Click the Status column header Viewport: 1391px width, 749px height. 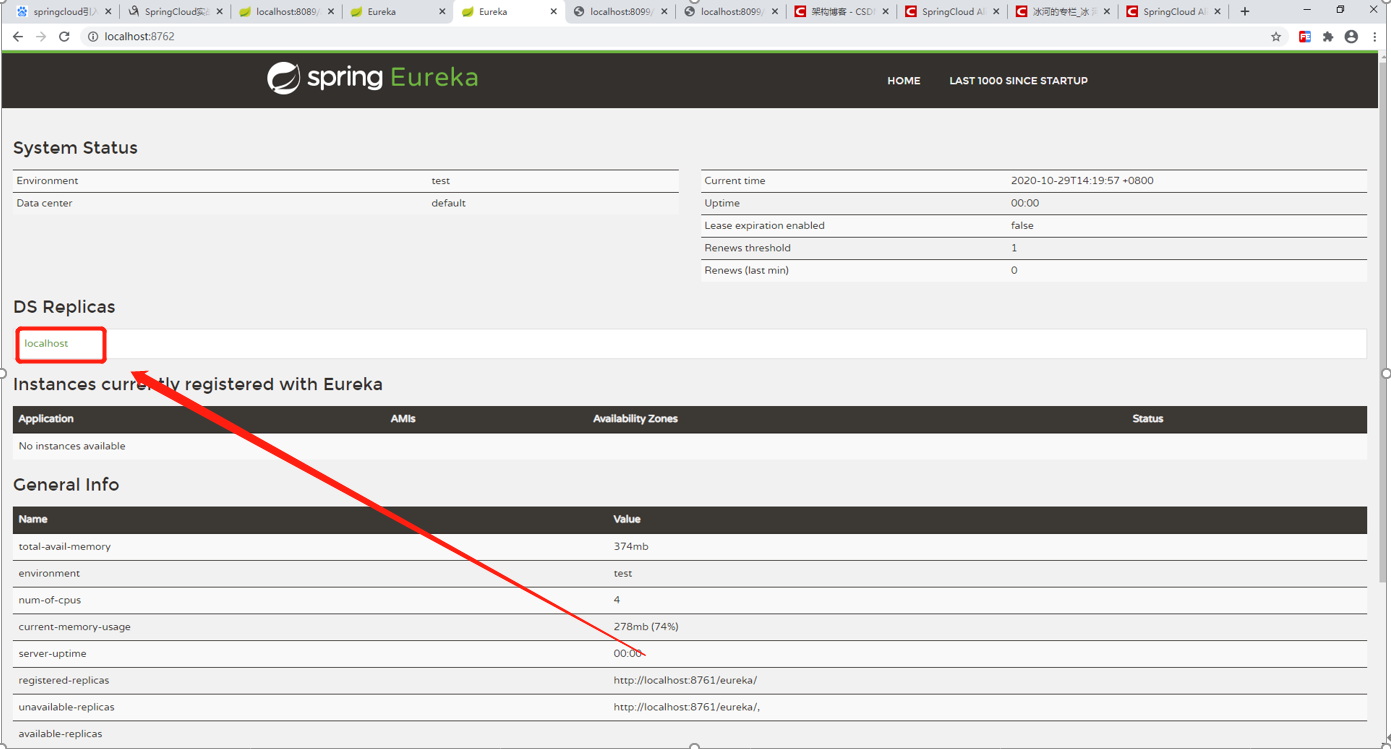tap(1148, 419)
